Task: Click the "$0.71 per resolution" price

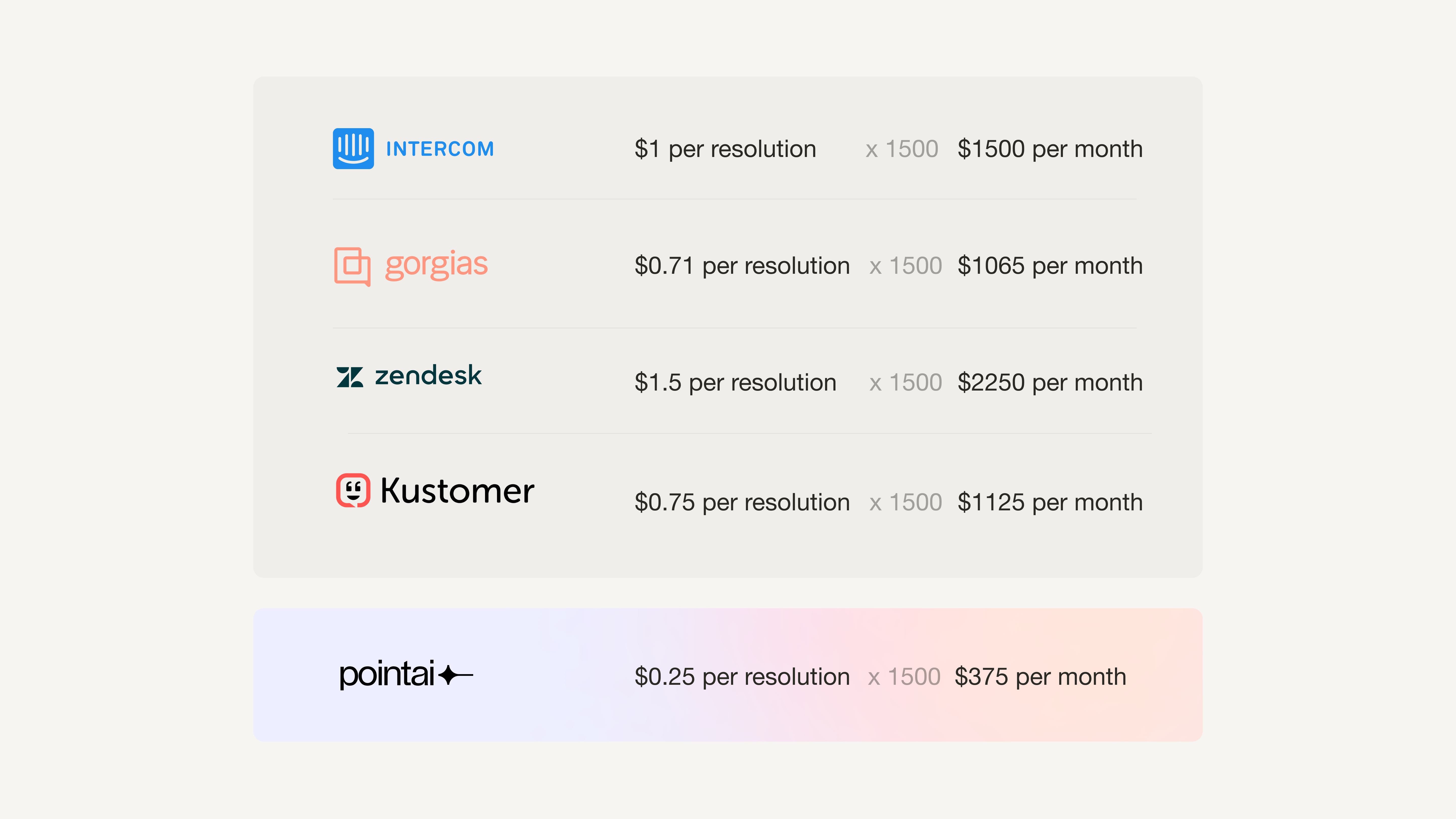Action: pyautogui.click(x=742, y=266)
